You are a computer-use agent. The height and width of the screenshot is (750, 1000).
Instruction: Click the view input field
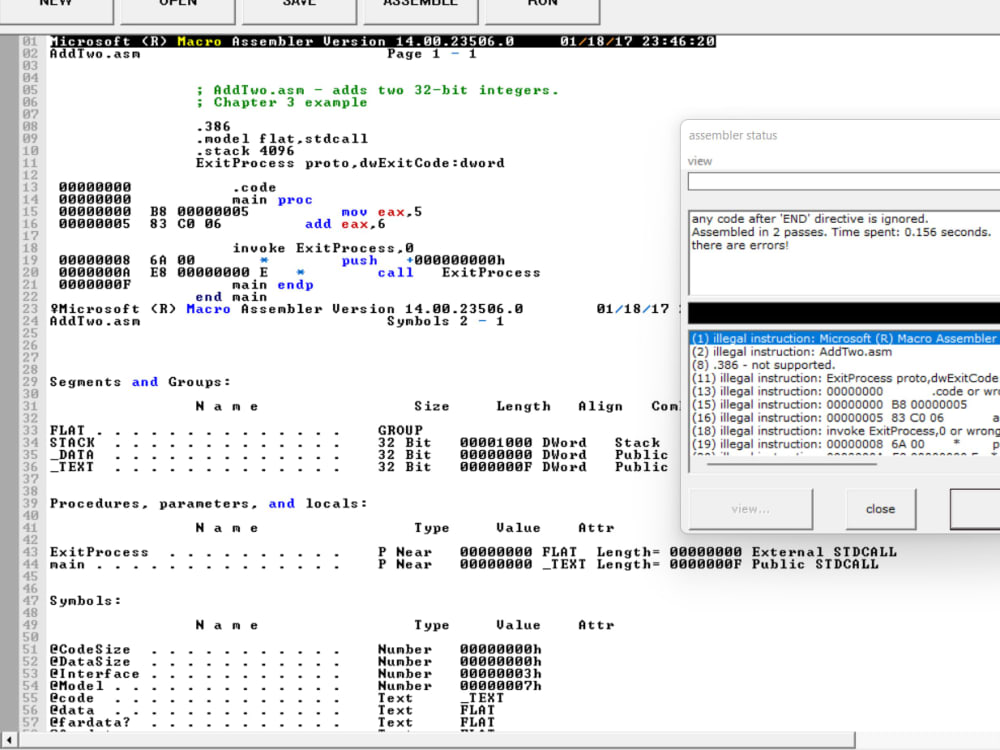coord(844,182)
